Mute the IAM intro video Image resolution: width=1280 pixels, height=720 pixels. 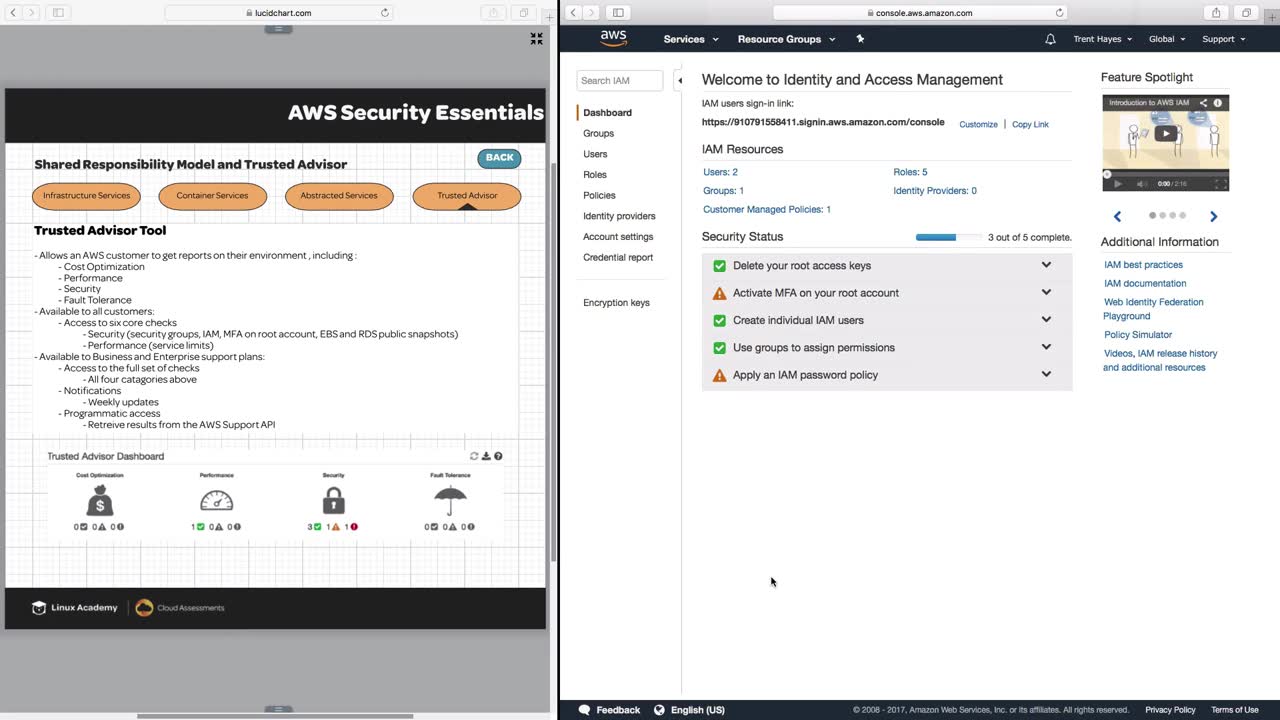[x=1141, y=184]
